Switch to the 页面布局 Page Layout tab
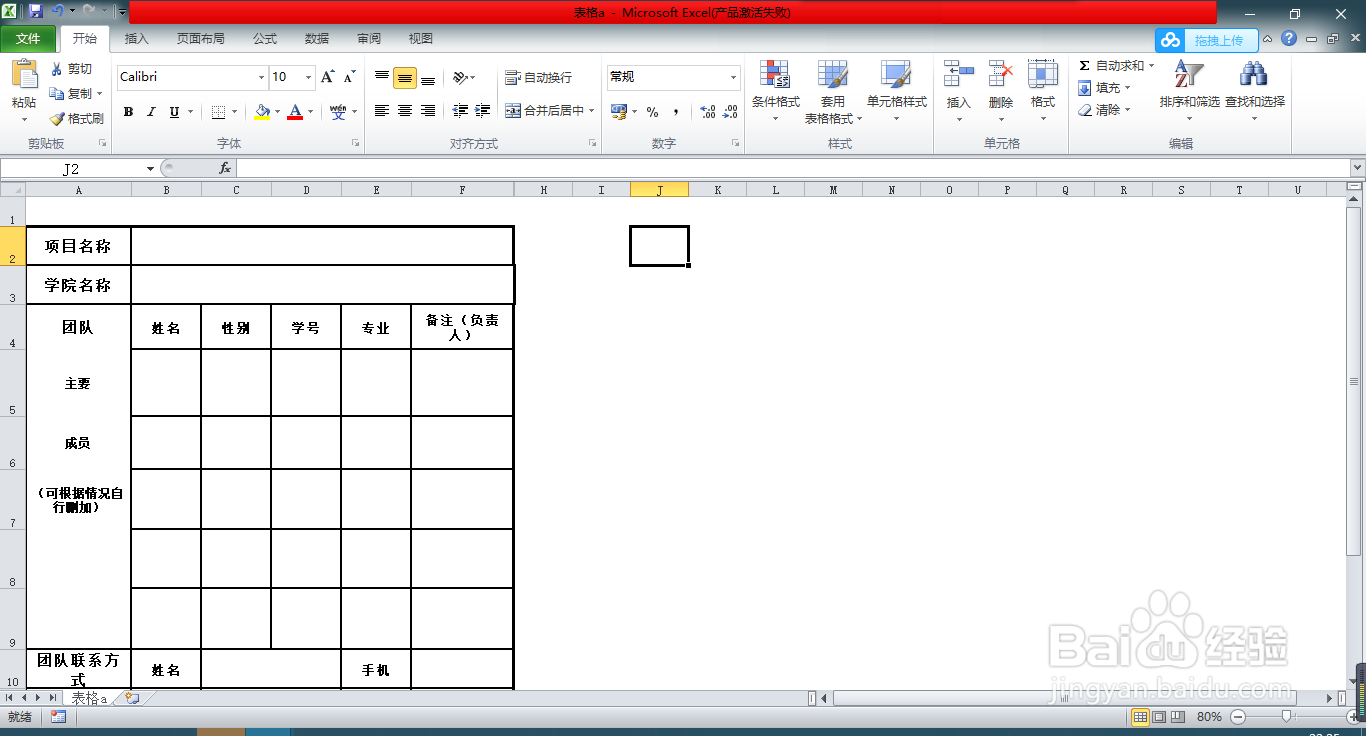Screen dimensions: 1366x736 click(200, 39)
